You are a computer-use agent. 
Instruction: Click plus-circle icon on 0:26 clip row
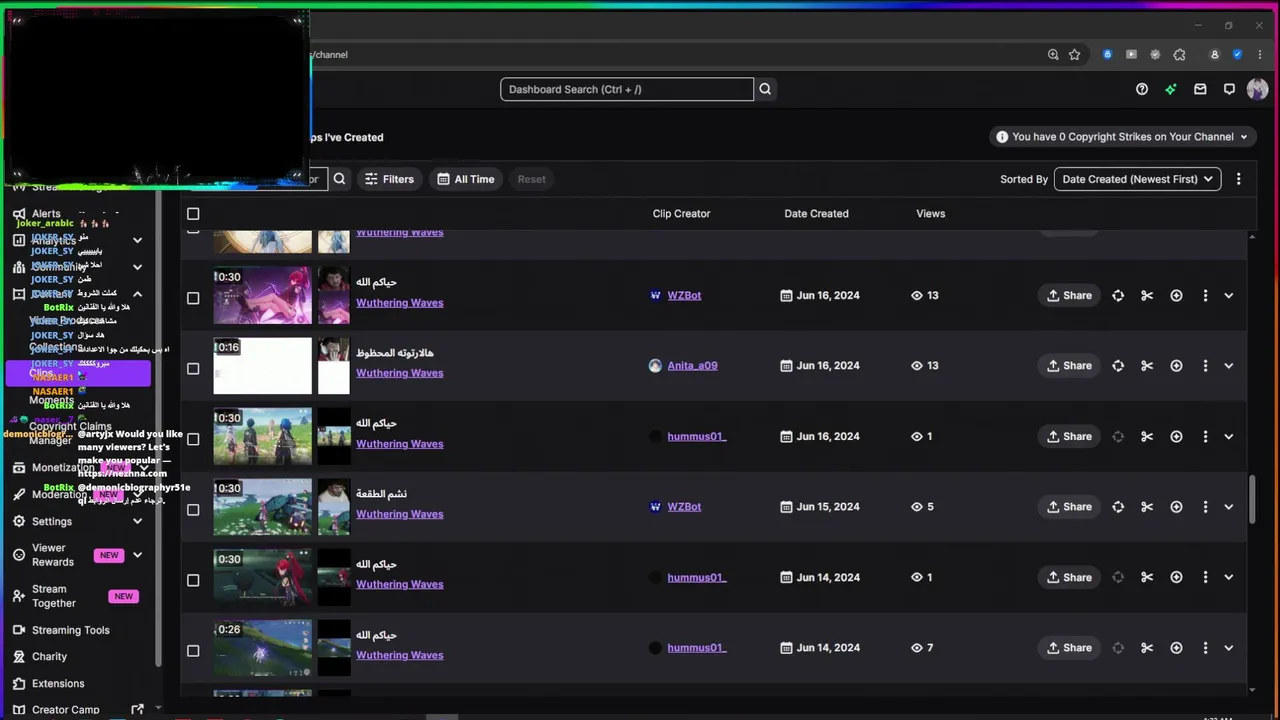coord(1176,648)
